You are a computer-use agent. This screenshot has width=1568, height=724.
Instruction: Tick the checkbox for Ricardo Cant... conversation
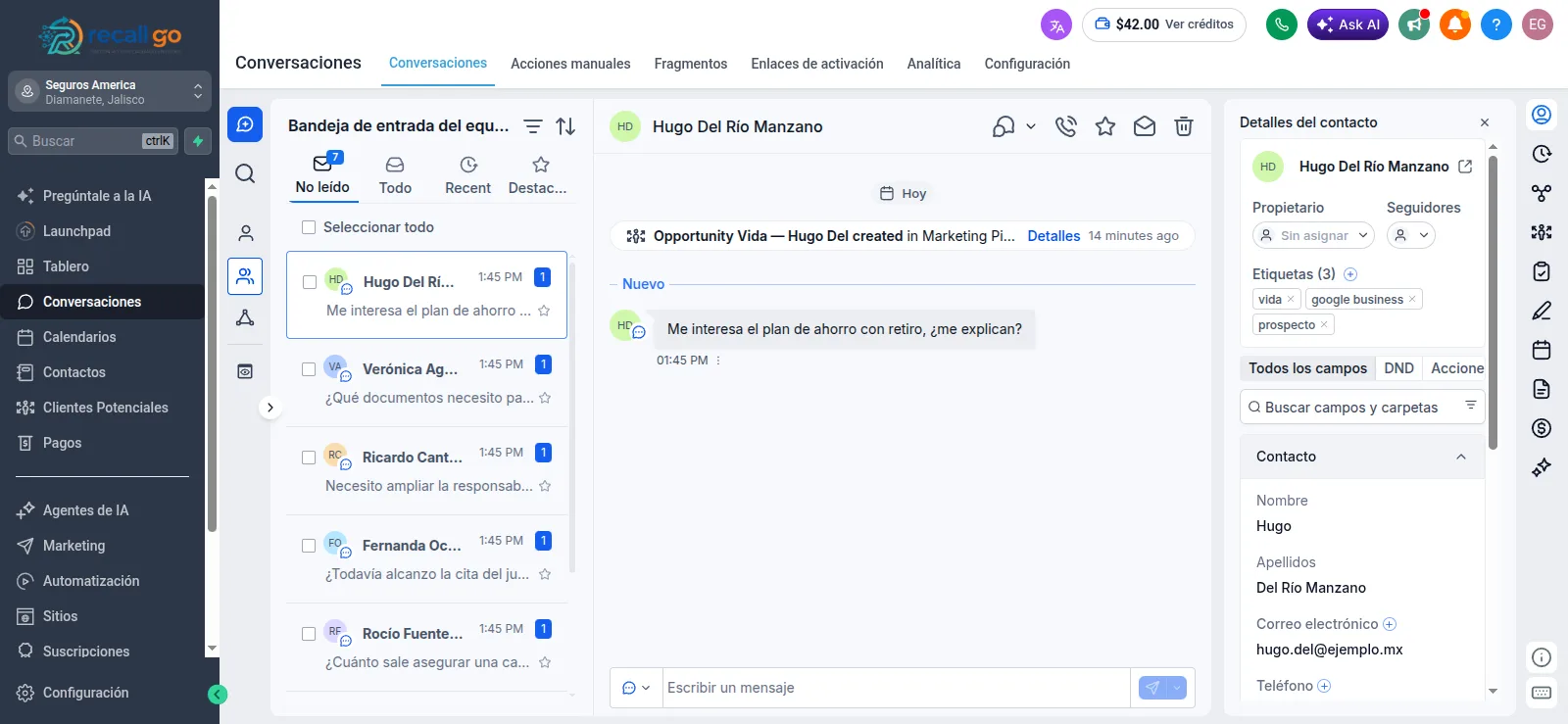[309, 458]
